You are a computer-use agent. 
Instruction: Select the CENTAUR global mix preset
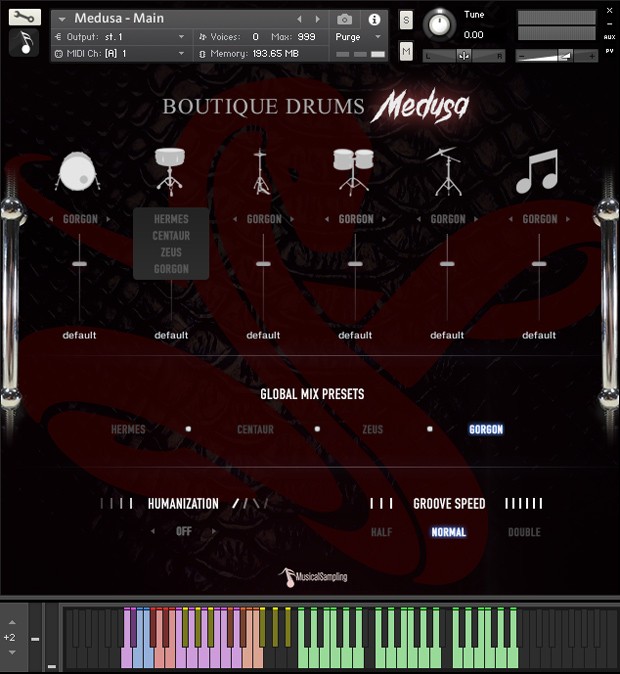point(255,429)
